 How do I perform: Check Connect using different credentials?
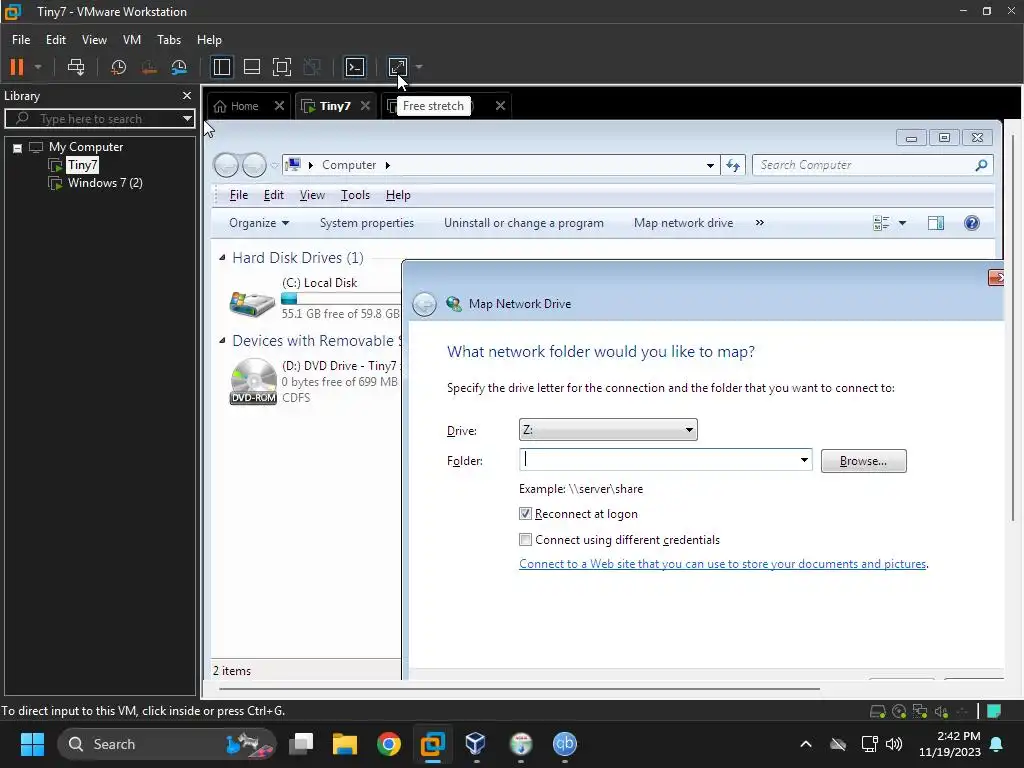tap(525, 539)
